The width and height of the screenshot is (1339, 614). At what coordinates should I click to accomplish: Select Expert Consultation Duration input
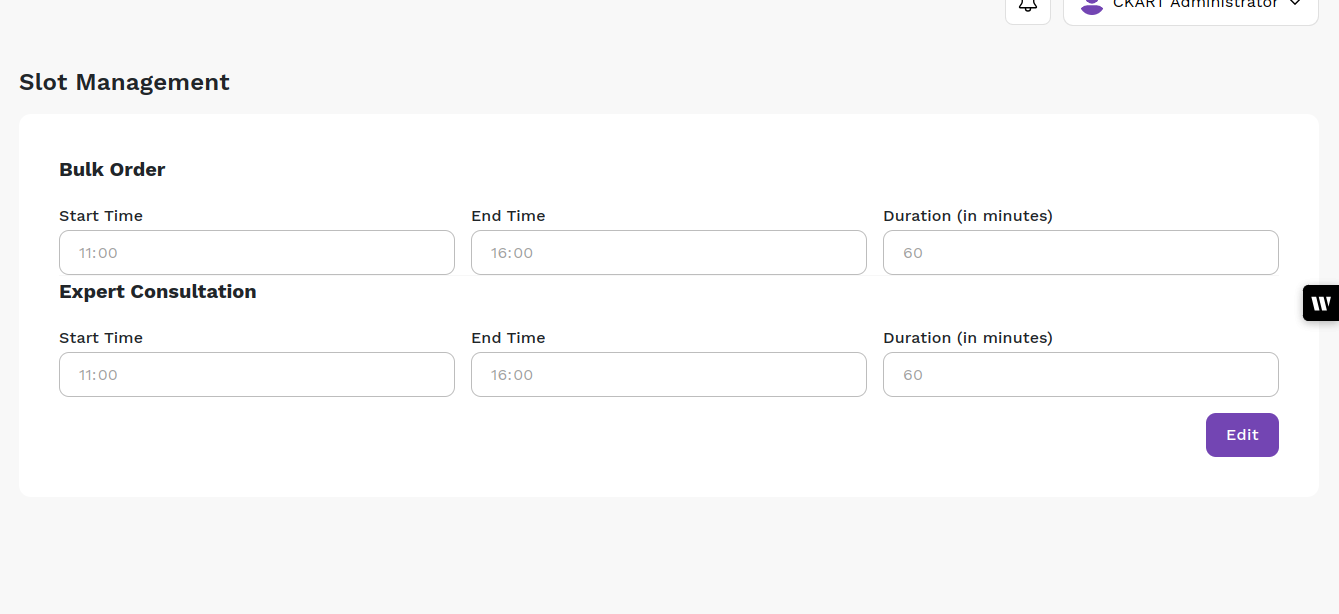[x=1080, y=375]
